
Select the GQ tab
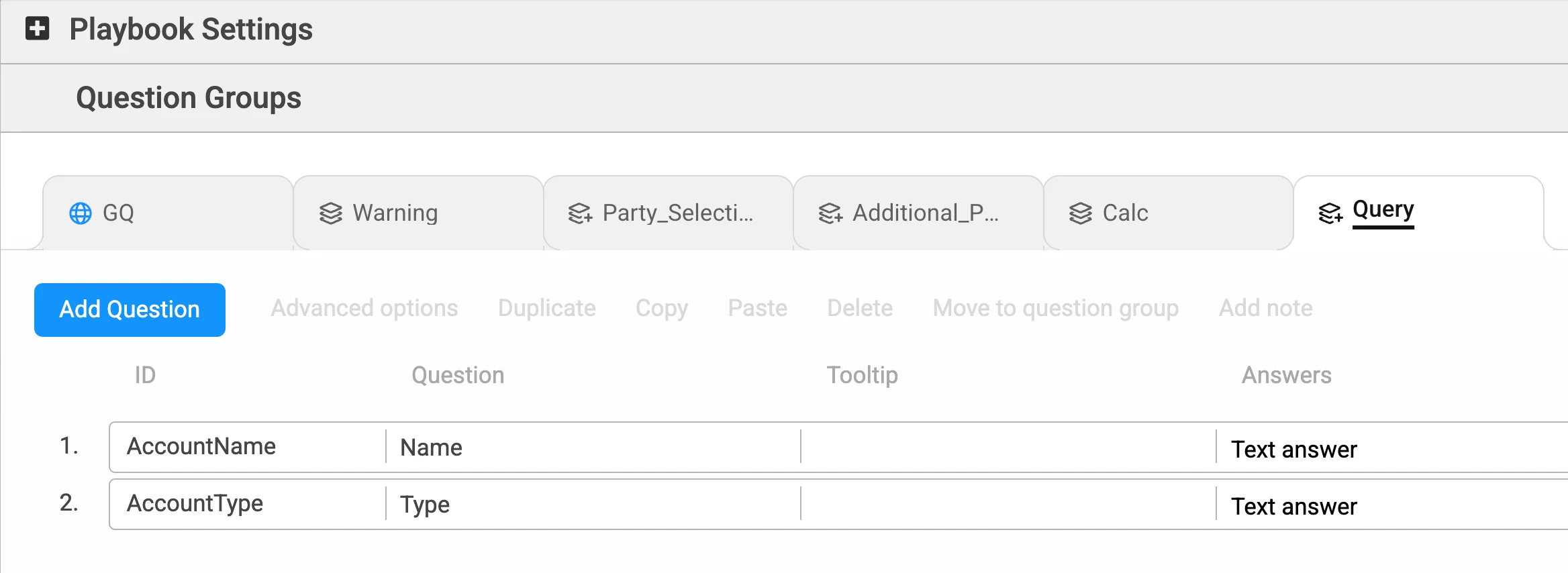(119, 213)
